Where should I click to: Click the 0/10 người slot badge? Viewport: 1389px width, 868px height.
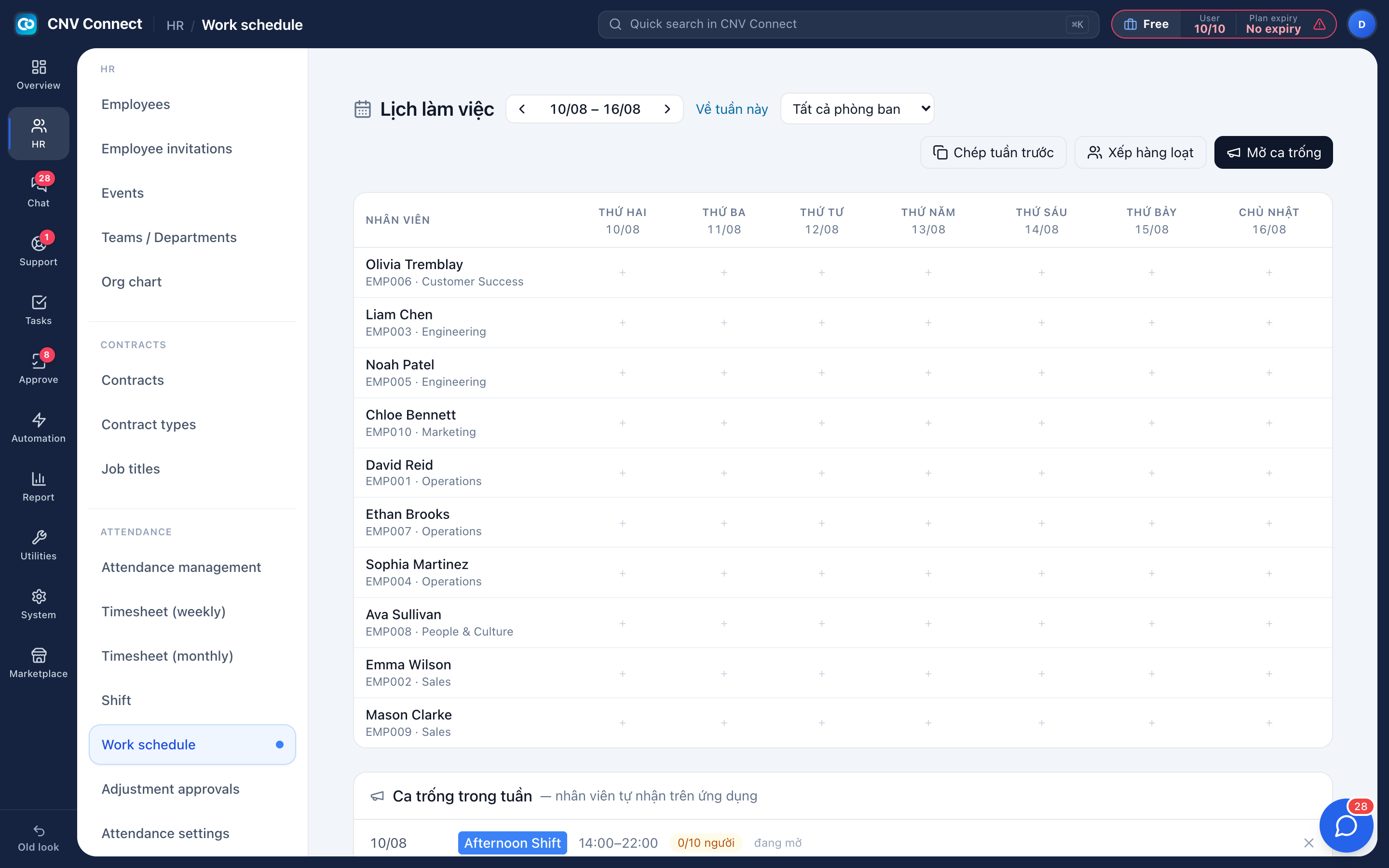pyautogui.click(x=706, y=843)
